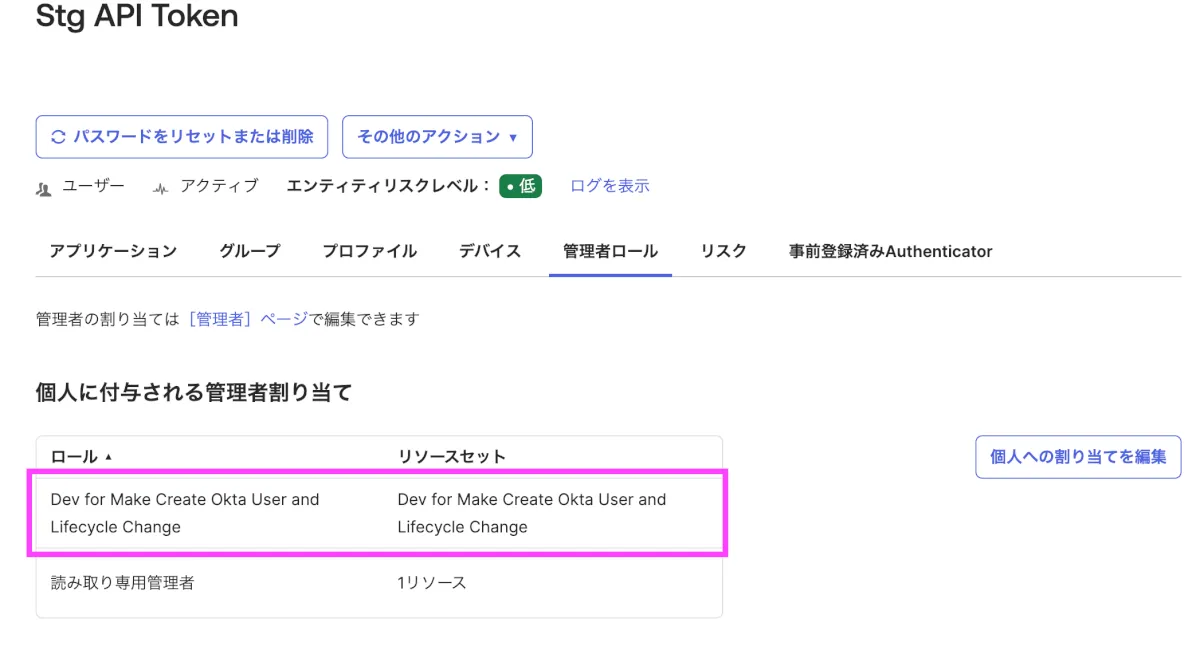Screen dimensions: 1200x654
Task: Select the Dev for Make role name cell
Action: click(x=185, y=513)
